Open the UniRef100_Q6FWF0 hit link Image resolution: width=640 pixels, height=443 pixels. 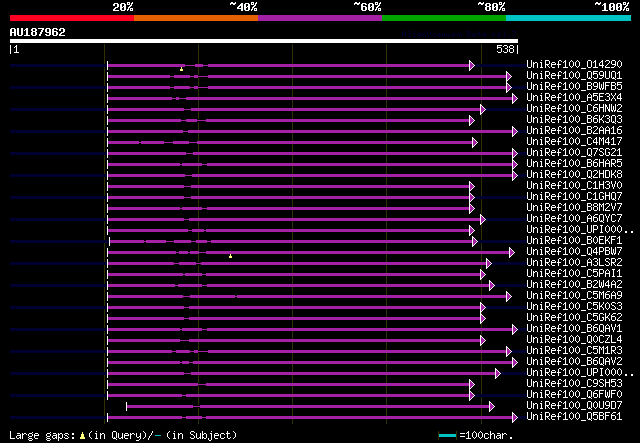[x=574, y=395]
